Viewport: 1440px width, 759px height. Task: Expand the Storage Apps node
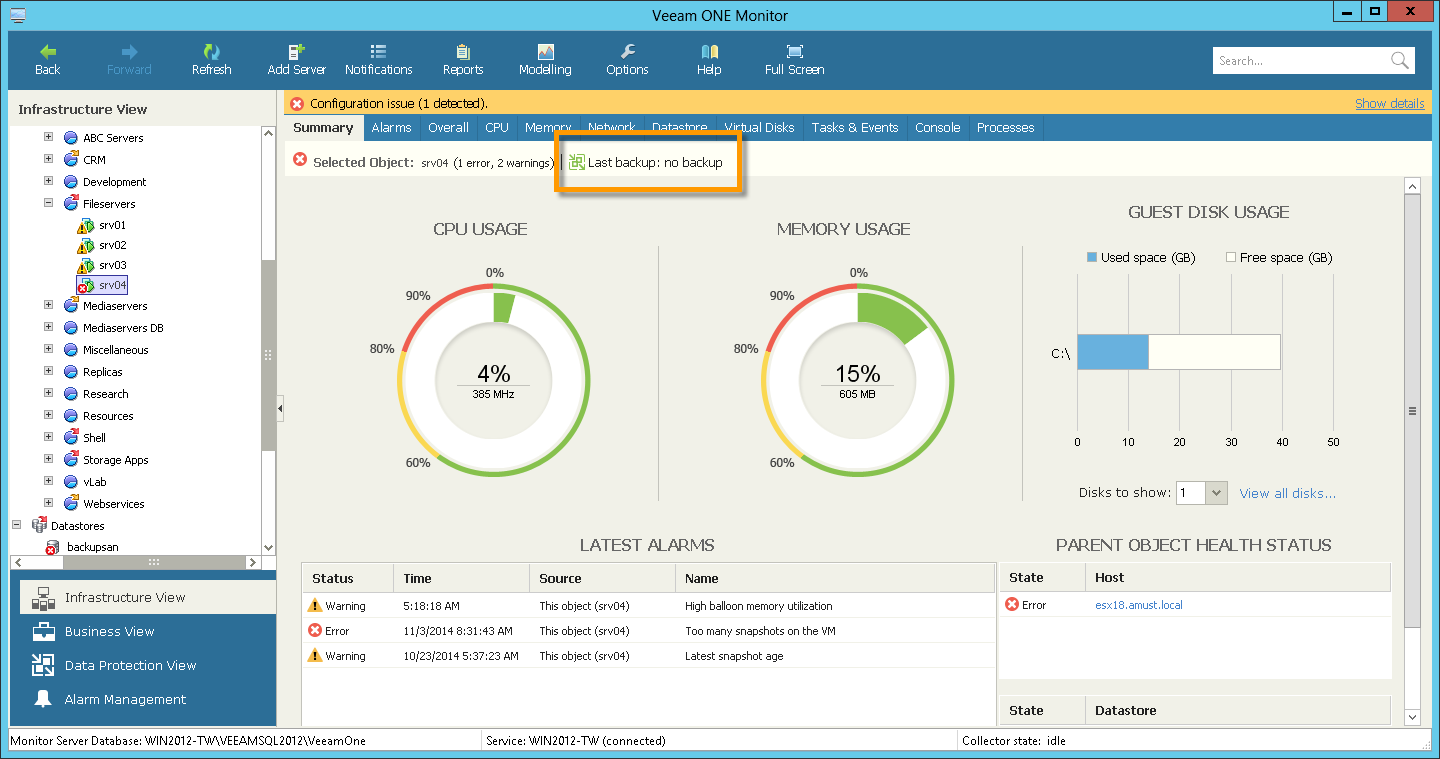(x=47, y=459)
